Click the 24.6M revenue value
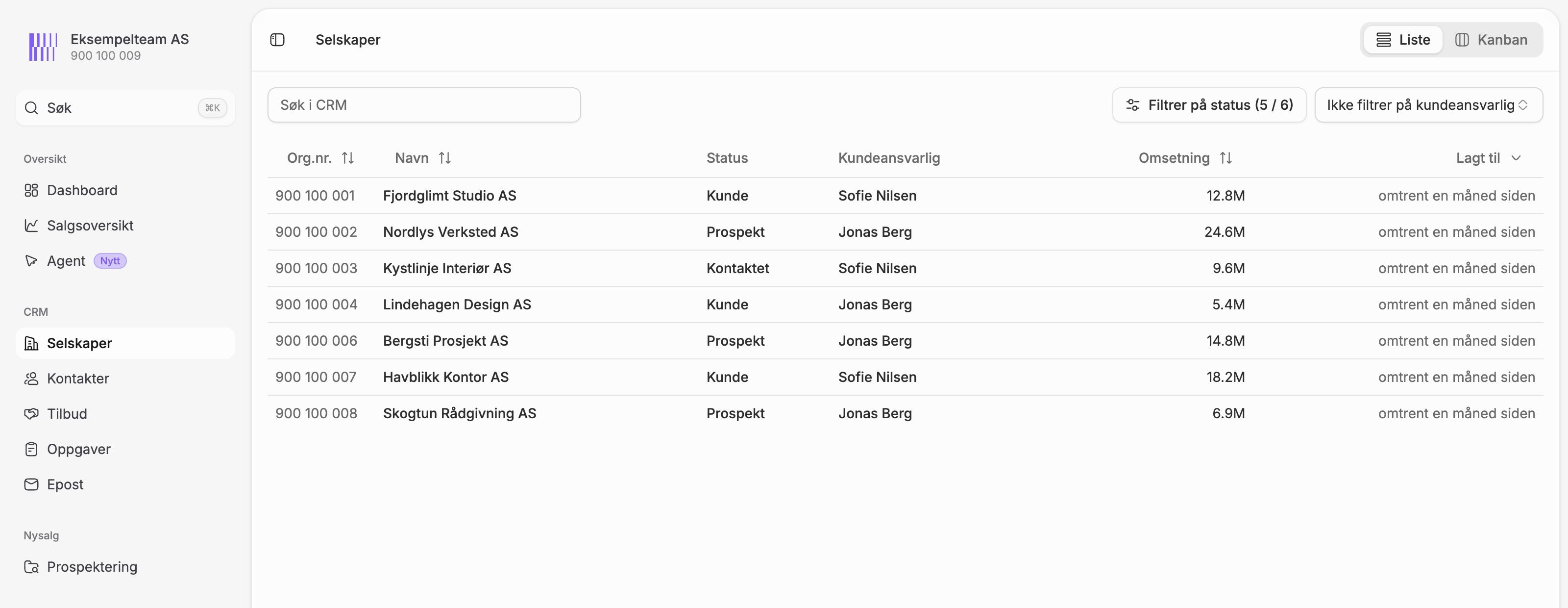The width and height of the screenshot is (1568, 608). 1224,232
